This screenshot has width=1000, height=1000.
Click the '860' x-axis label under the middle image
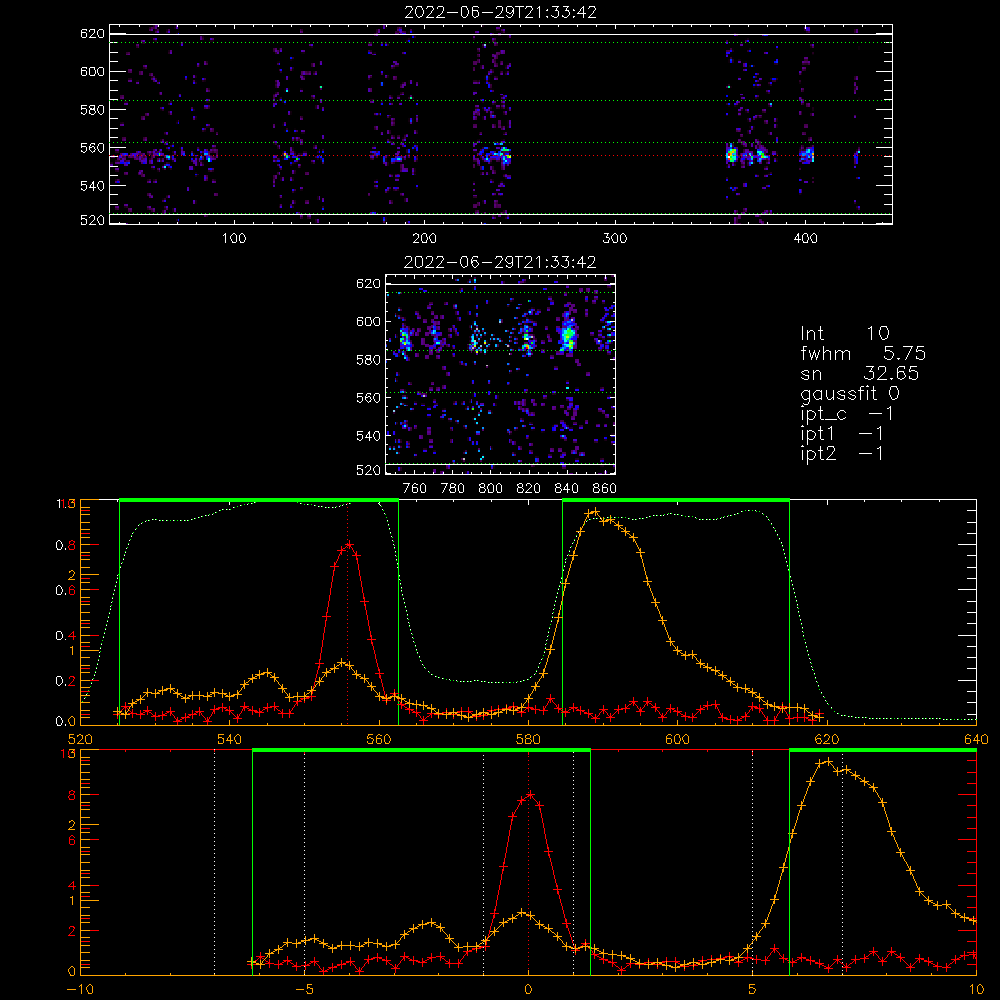click(x=605, y=489)
